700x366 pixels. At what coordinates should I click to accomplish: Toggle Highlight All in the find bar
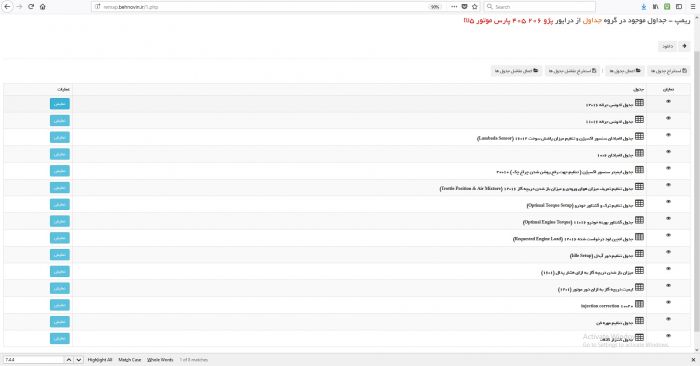pyautogui.click(x=100, y=360)
